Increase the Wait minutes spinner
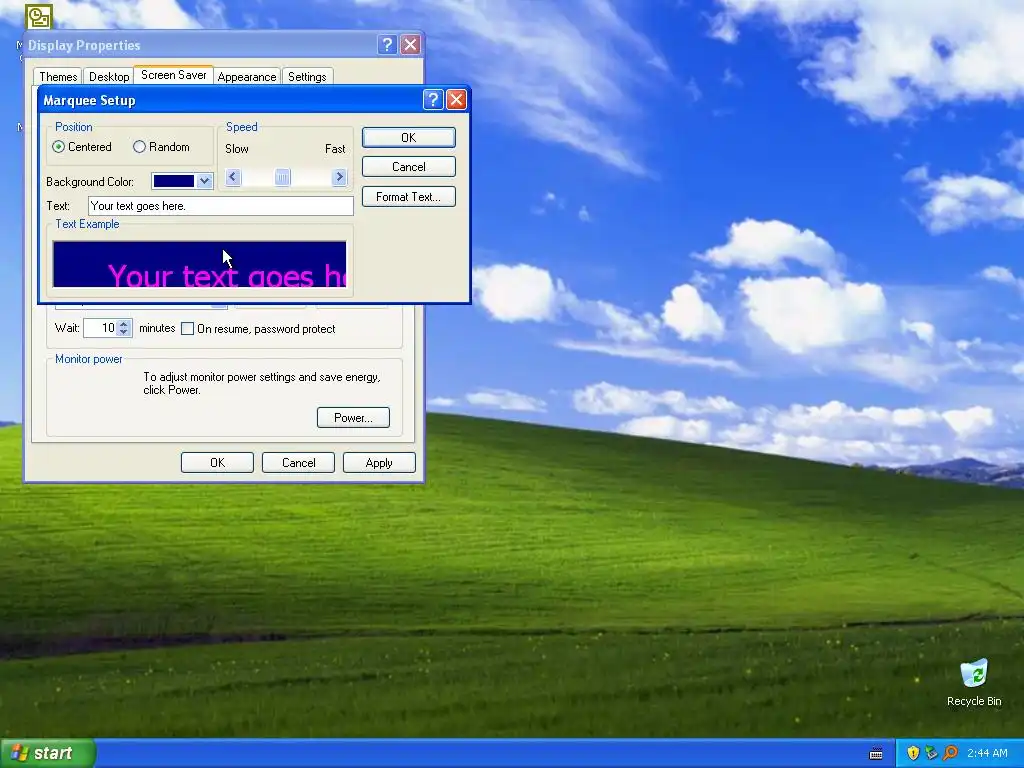This screenshot has width=1024, height=768. 124,323
